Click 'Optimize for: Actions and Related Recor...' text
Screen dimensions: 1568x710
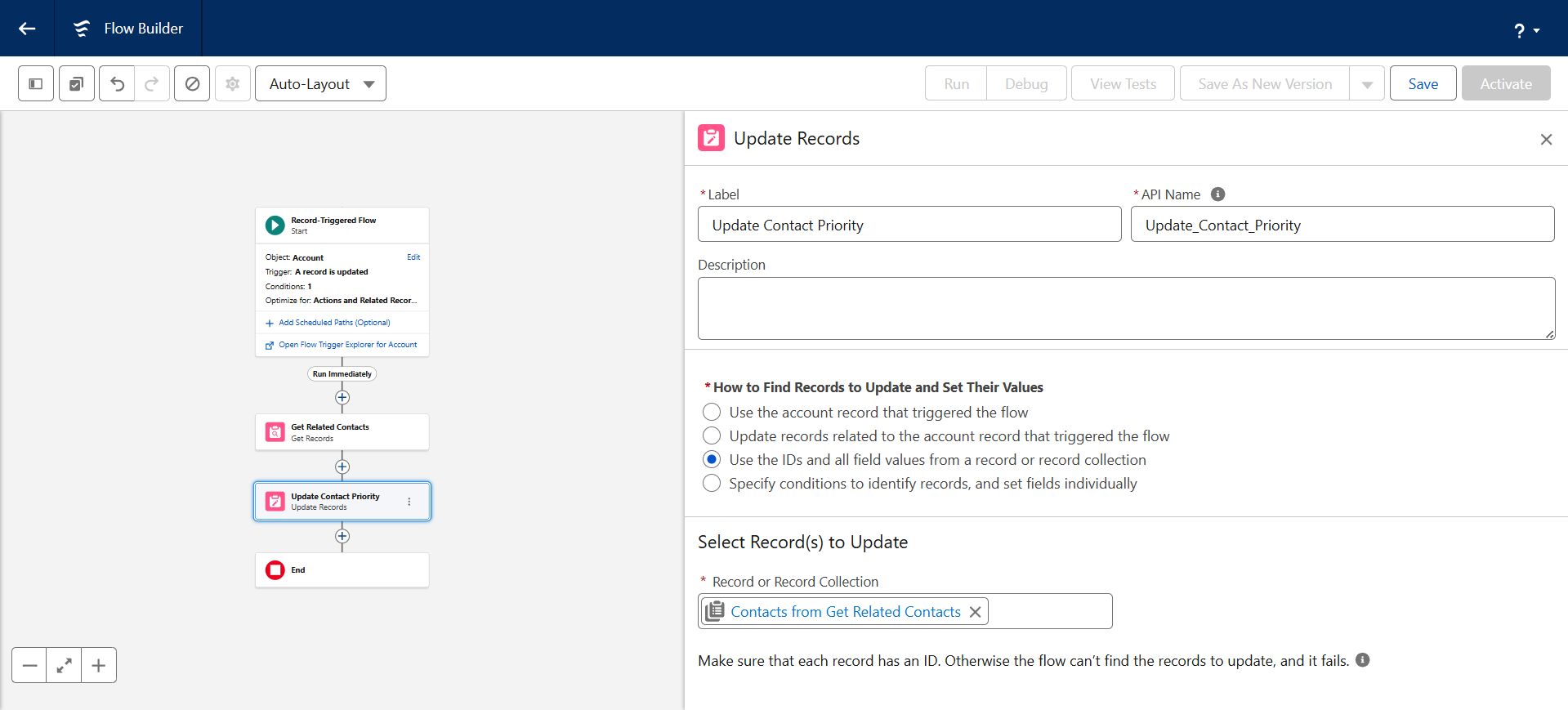pyautogui.click(x=341, y=301)
